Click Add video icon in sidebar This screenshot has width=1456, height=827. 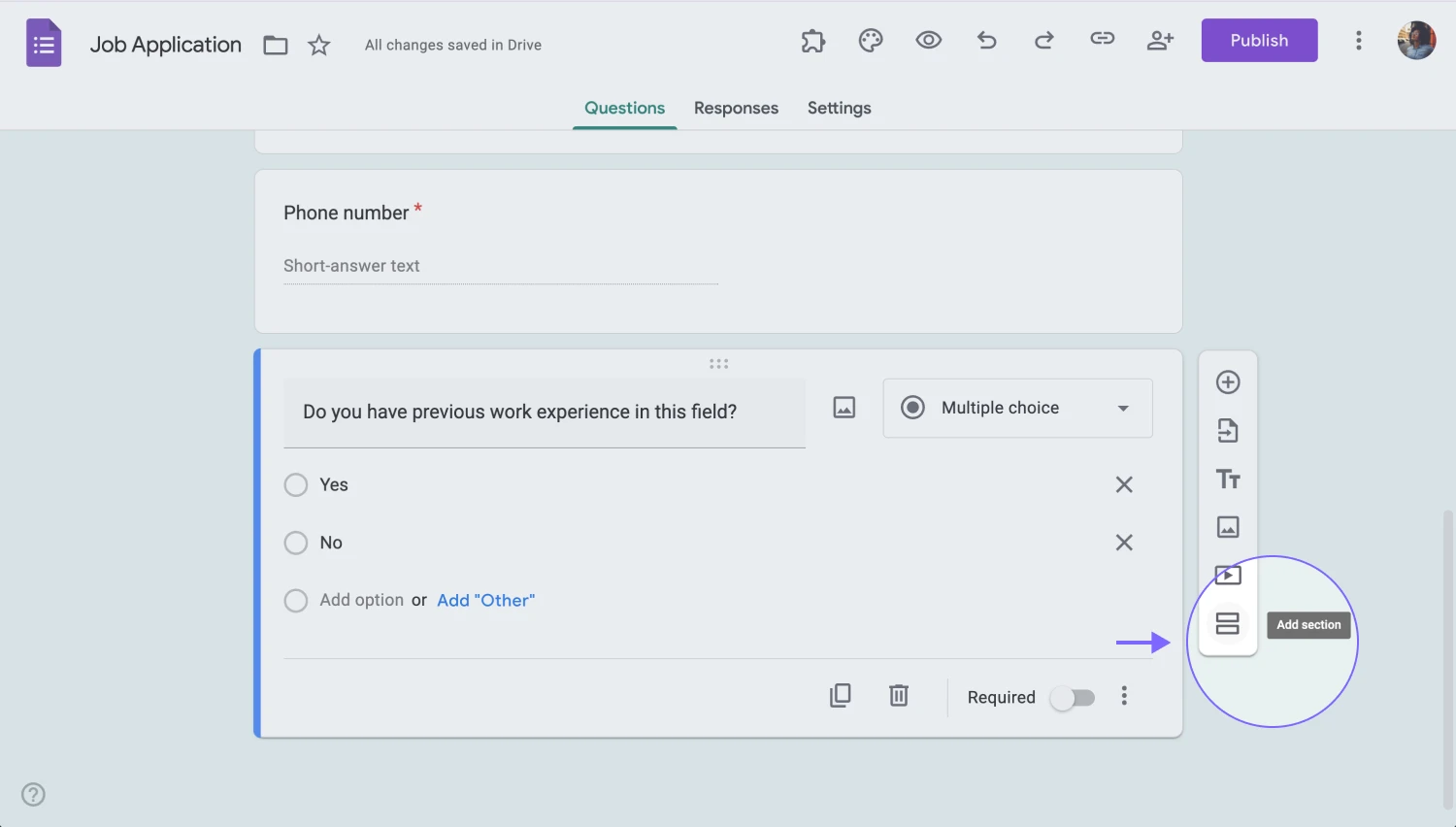tap(1228, 576)
